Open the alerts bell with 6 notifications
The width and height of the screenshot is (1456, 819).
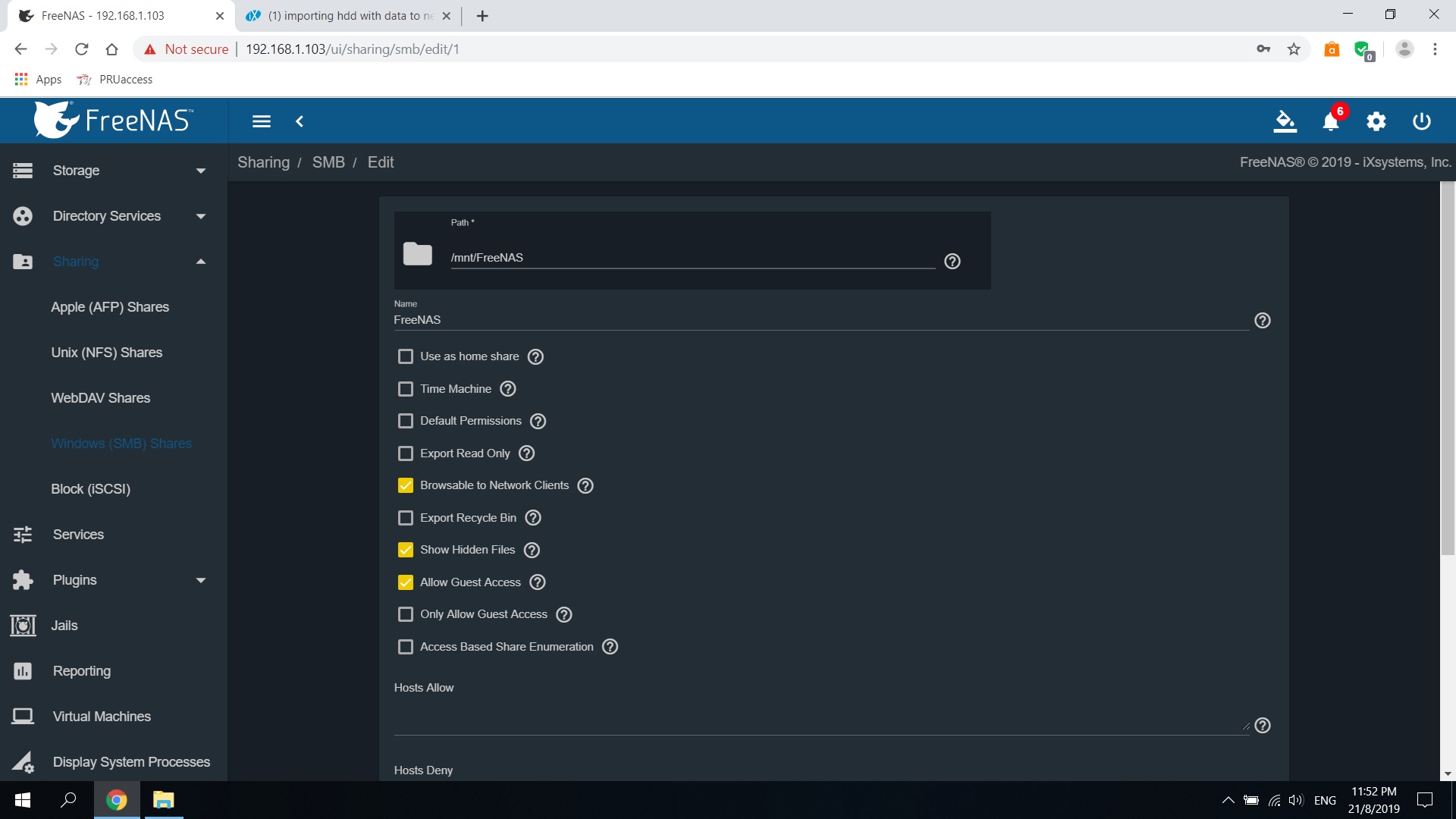click(1331, 121)
